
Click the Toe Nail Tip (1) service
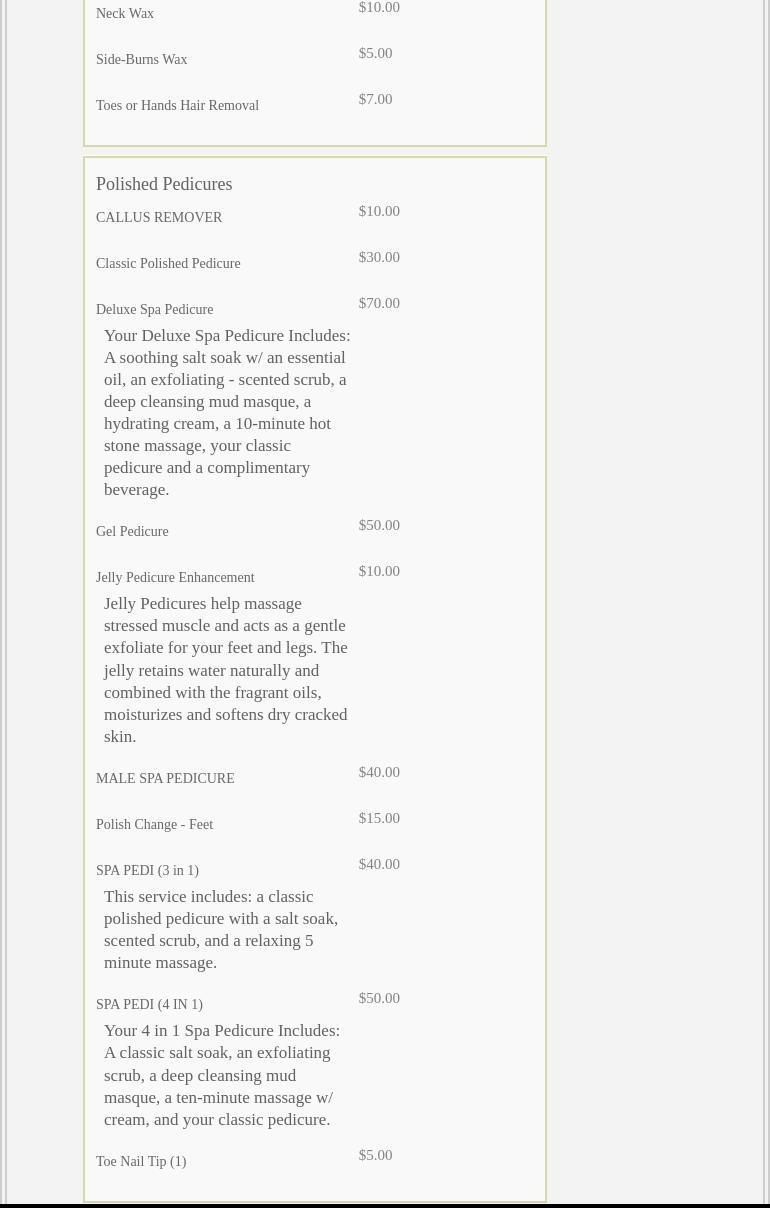point(141,1162)
